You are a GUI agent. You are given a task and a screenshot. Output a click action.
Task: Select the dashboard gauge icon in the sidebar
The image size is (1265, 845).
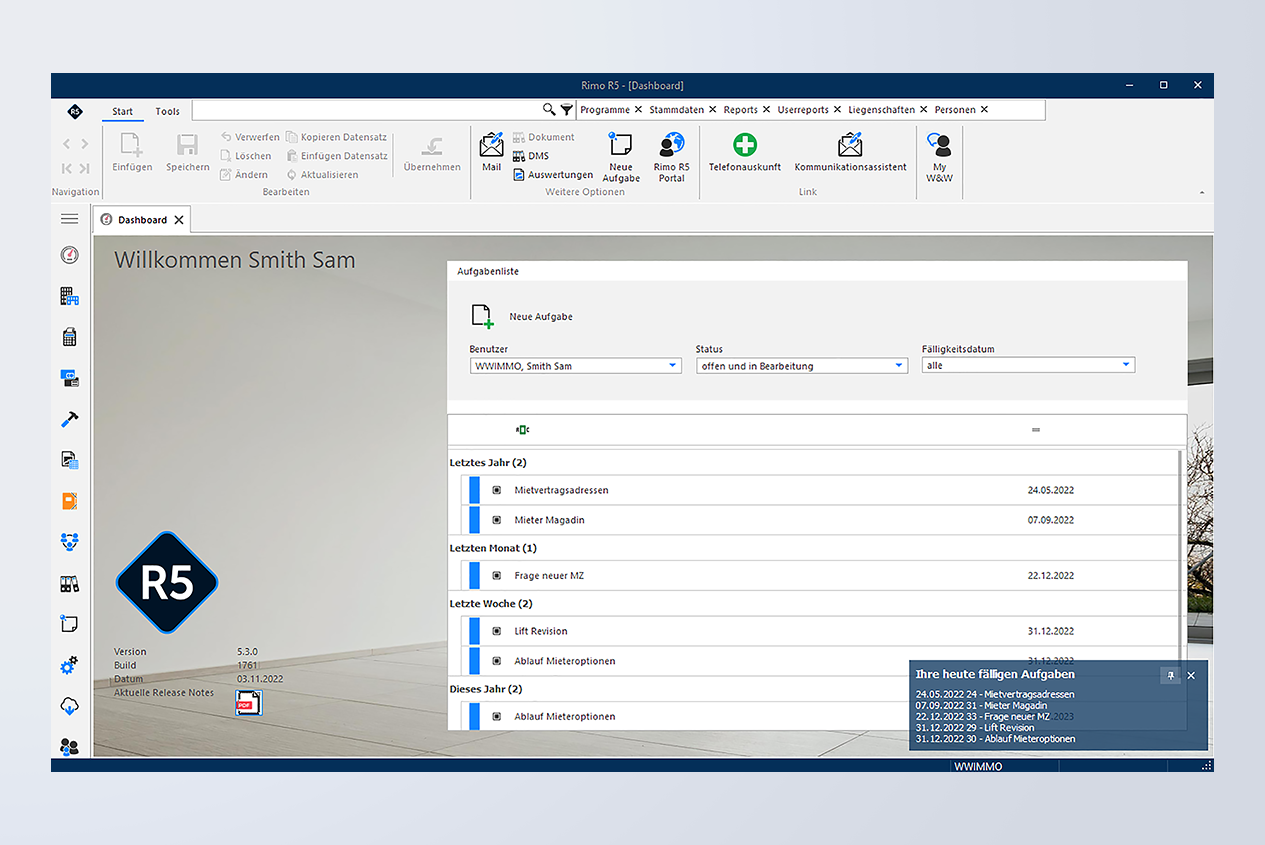(68, 255)
